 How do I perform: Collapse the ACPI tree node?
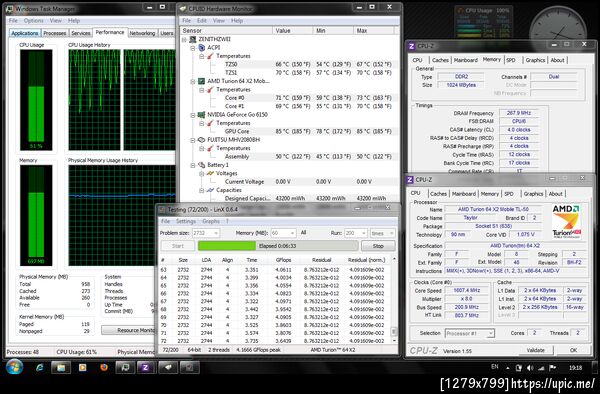pos(193,48)
